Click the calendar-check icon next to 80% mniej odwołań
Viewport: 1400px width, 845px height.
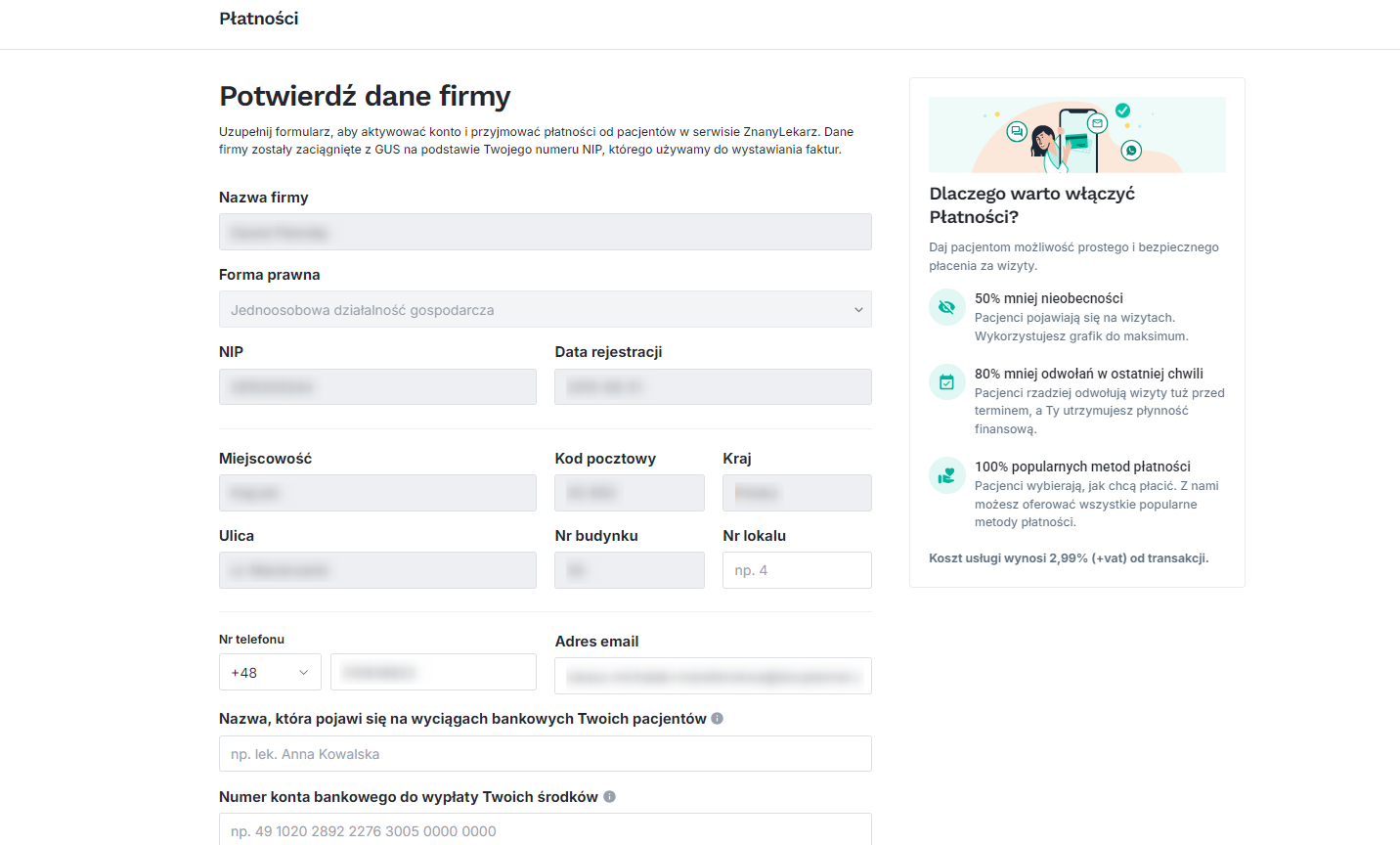click(946, 381)
